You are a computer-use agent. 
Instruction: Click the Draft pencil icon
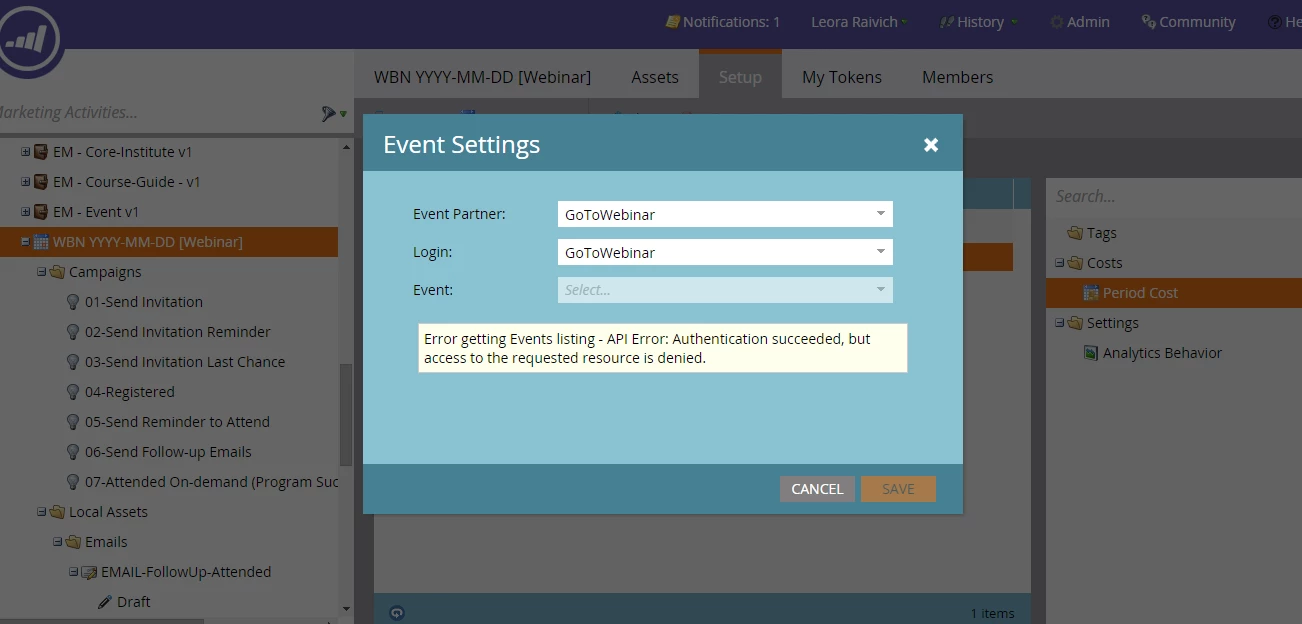(105, 602)
